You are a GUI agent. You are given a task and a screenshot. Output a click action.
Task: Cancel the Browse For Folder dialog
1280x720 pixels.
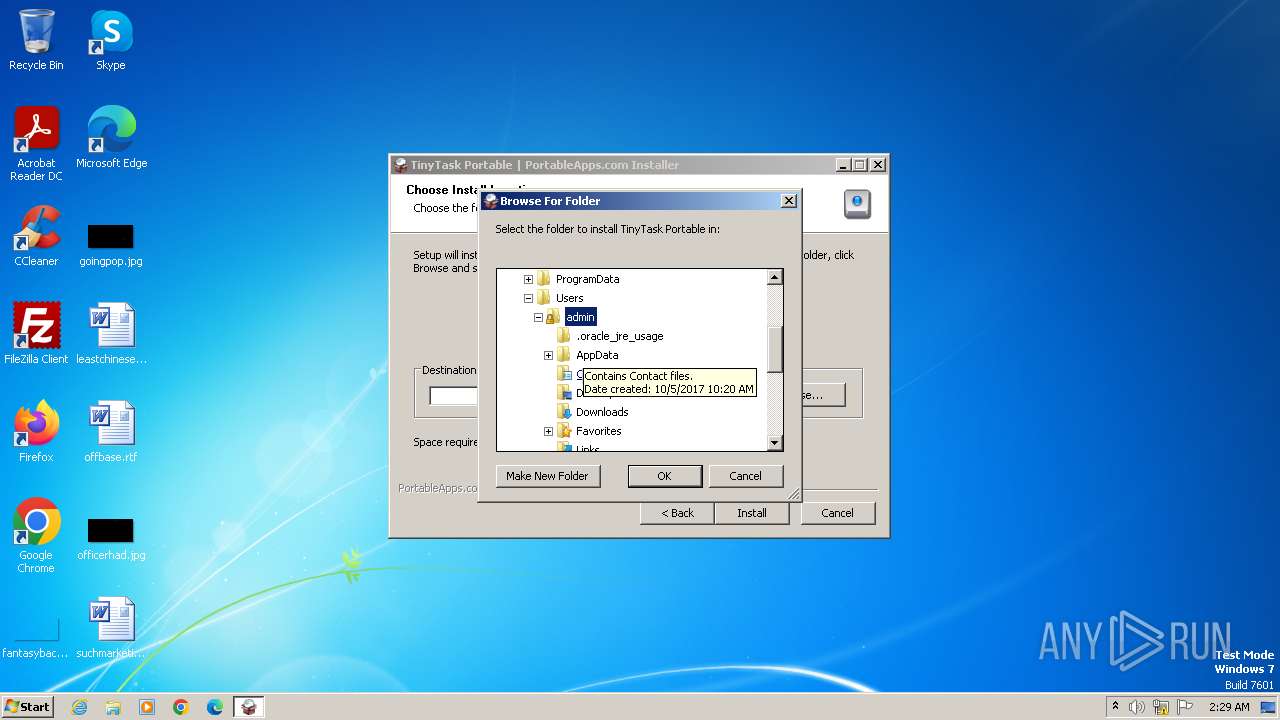tap(745, 476)
